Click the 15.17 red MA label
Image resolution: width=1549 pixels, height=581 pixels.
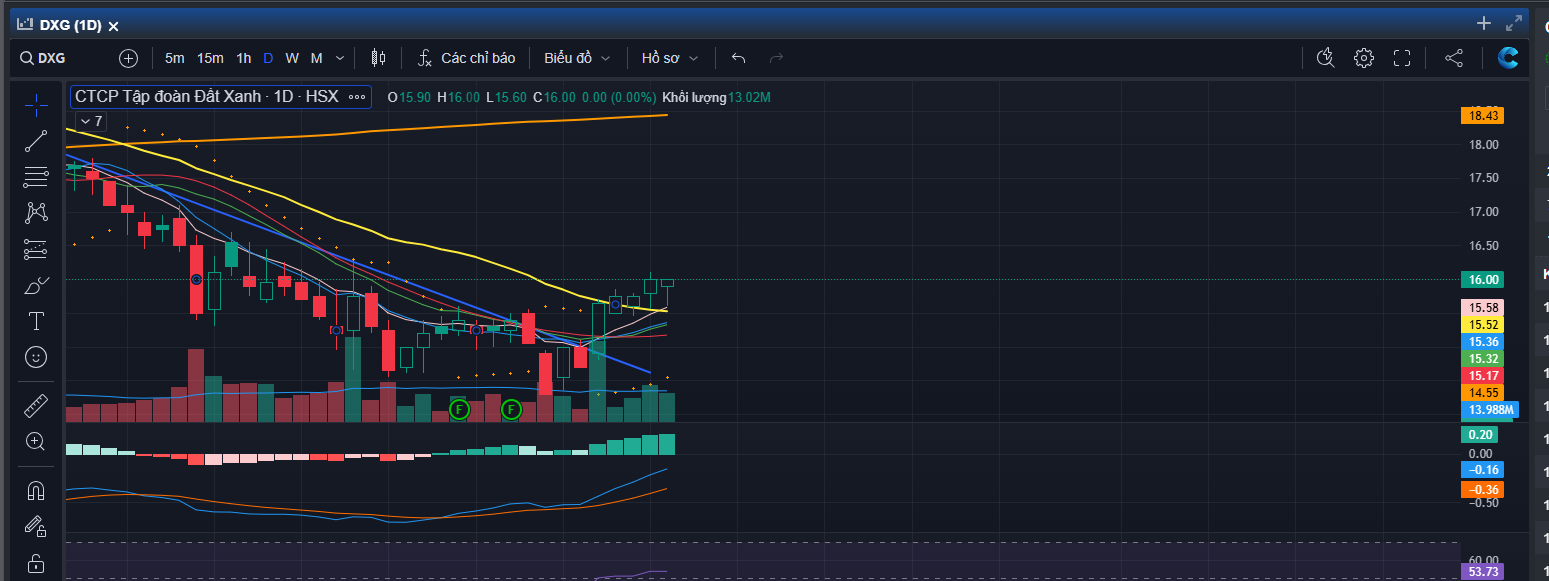pyautogui.click(x=1482, y=376)
